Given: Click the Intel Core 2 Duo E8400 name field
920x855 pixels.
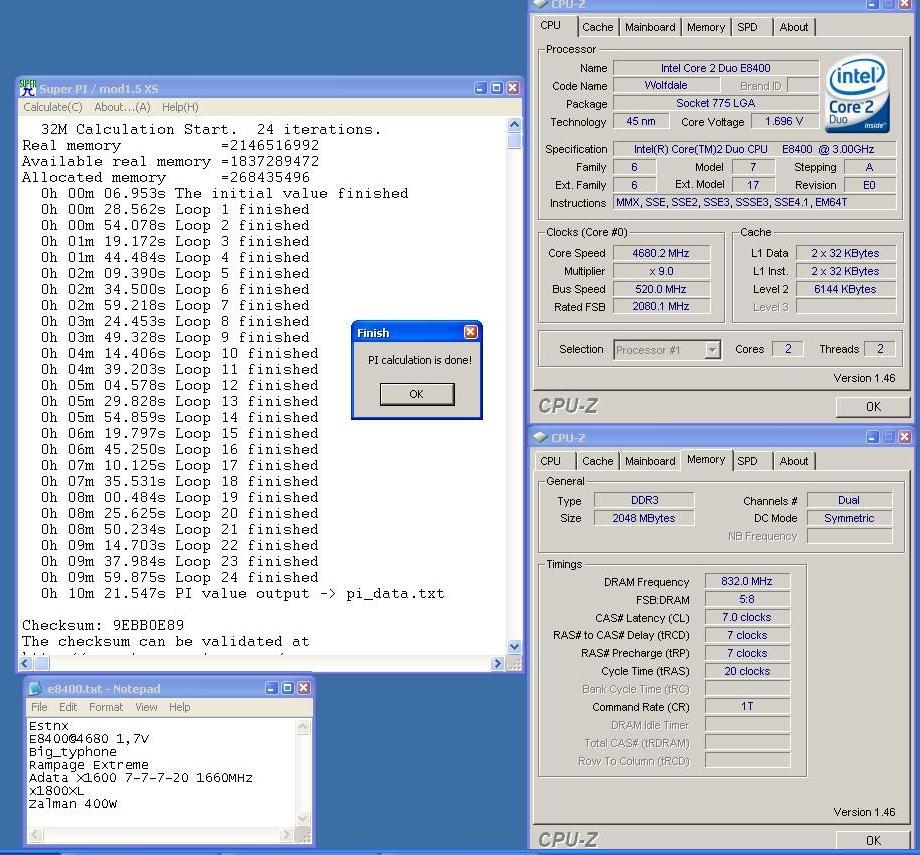Looking at the screenshot, I should click(x=716, y=68).
